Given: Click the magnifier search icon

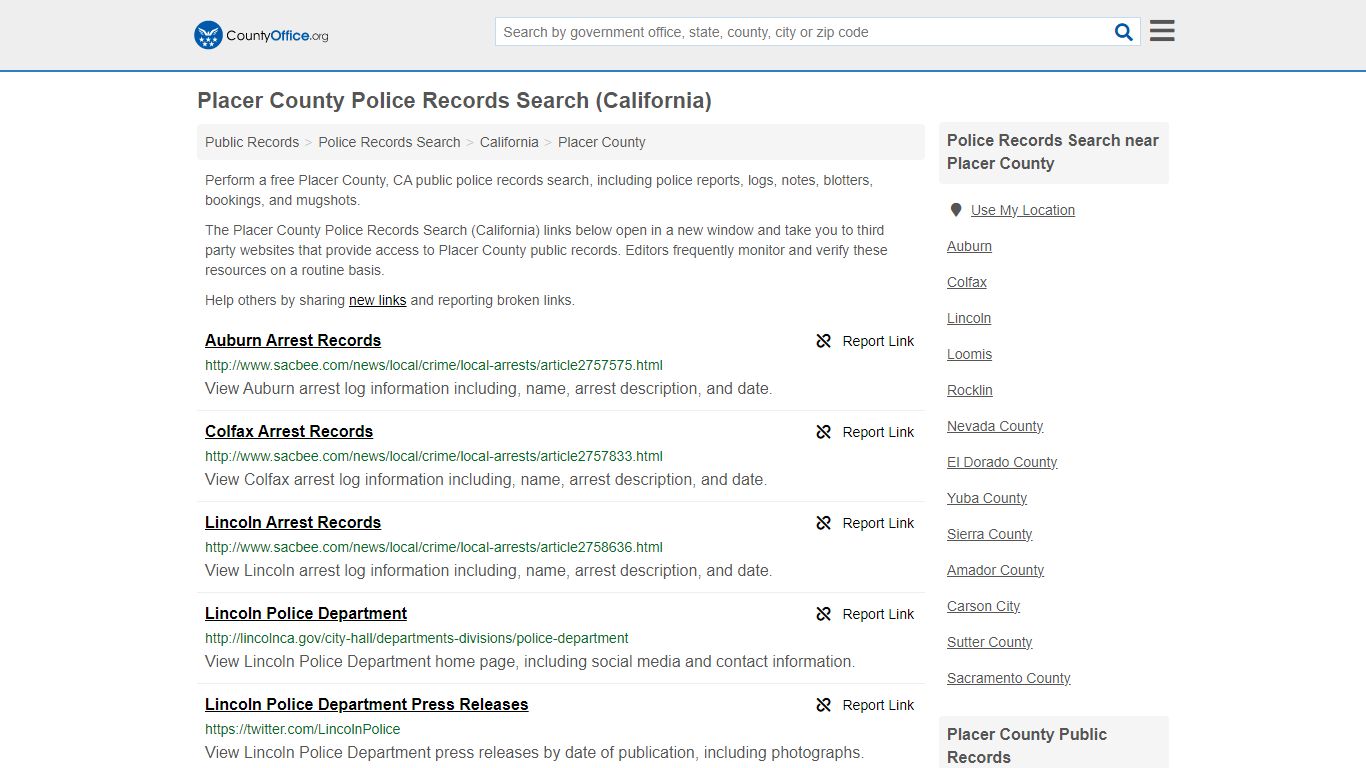Looking at the screenshot, I should [x=1124, y=32].
